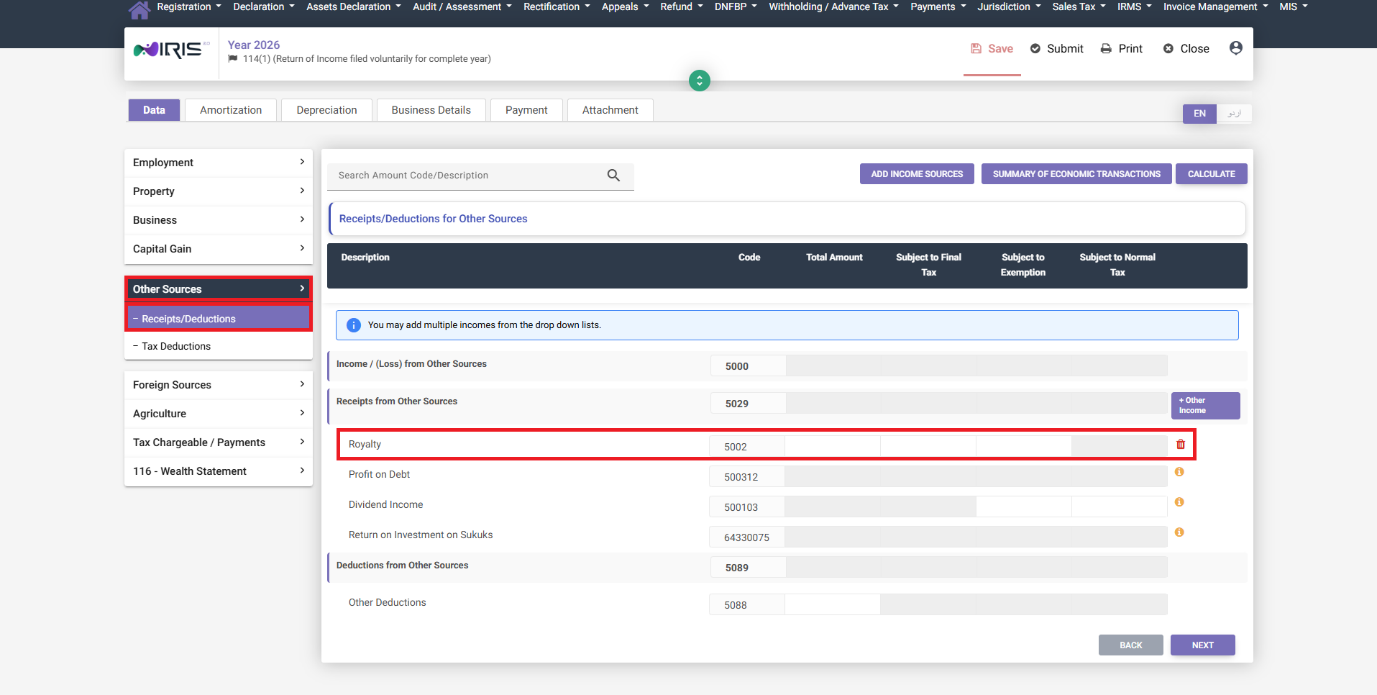
Task: Click the green expand/collapse circle icon
Action: (700, 80)
